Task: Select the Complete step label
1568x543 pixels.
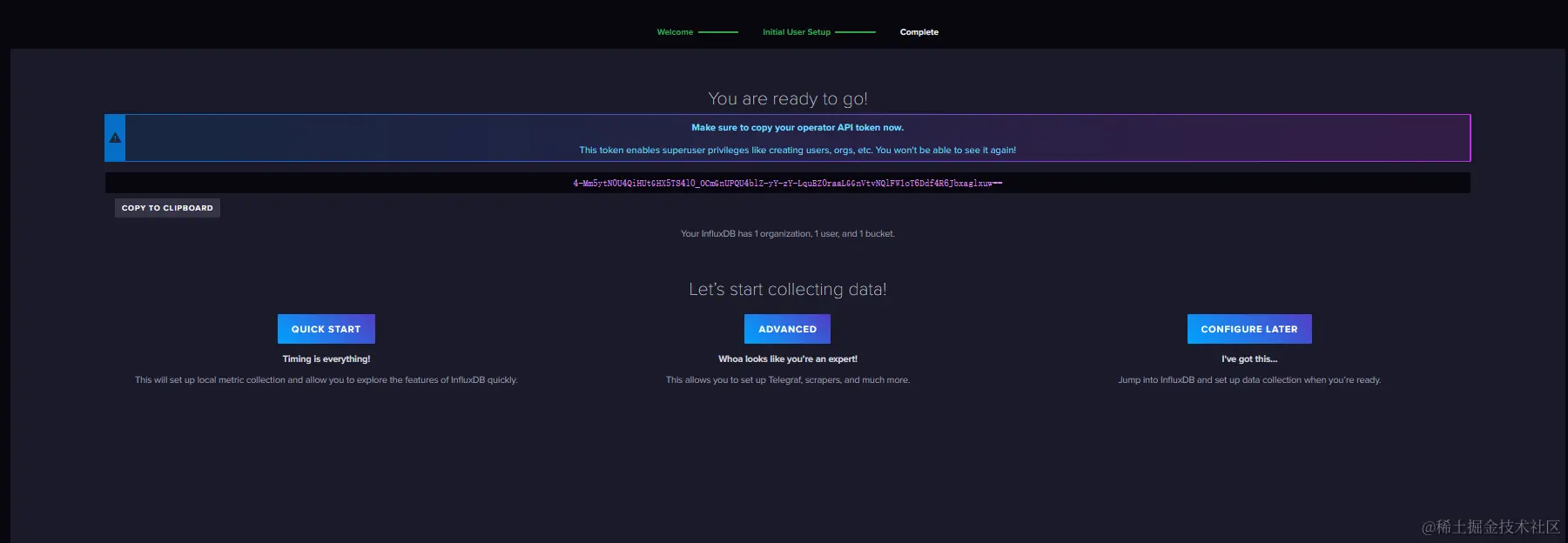Action: coord(919,32)
